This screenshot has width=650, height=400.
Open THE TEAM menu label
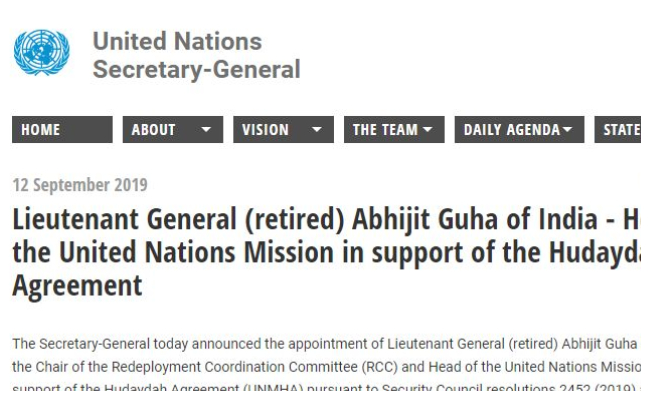click(385, 130)
